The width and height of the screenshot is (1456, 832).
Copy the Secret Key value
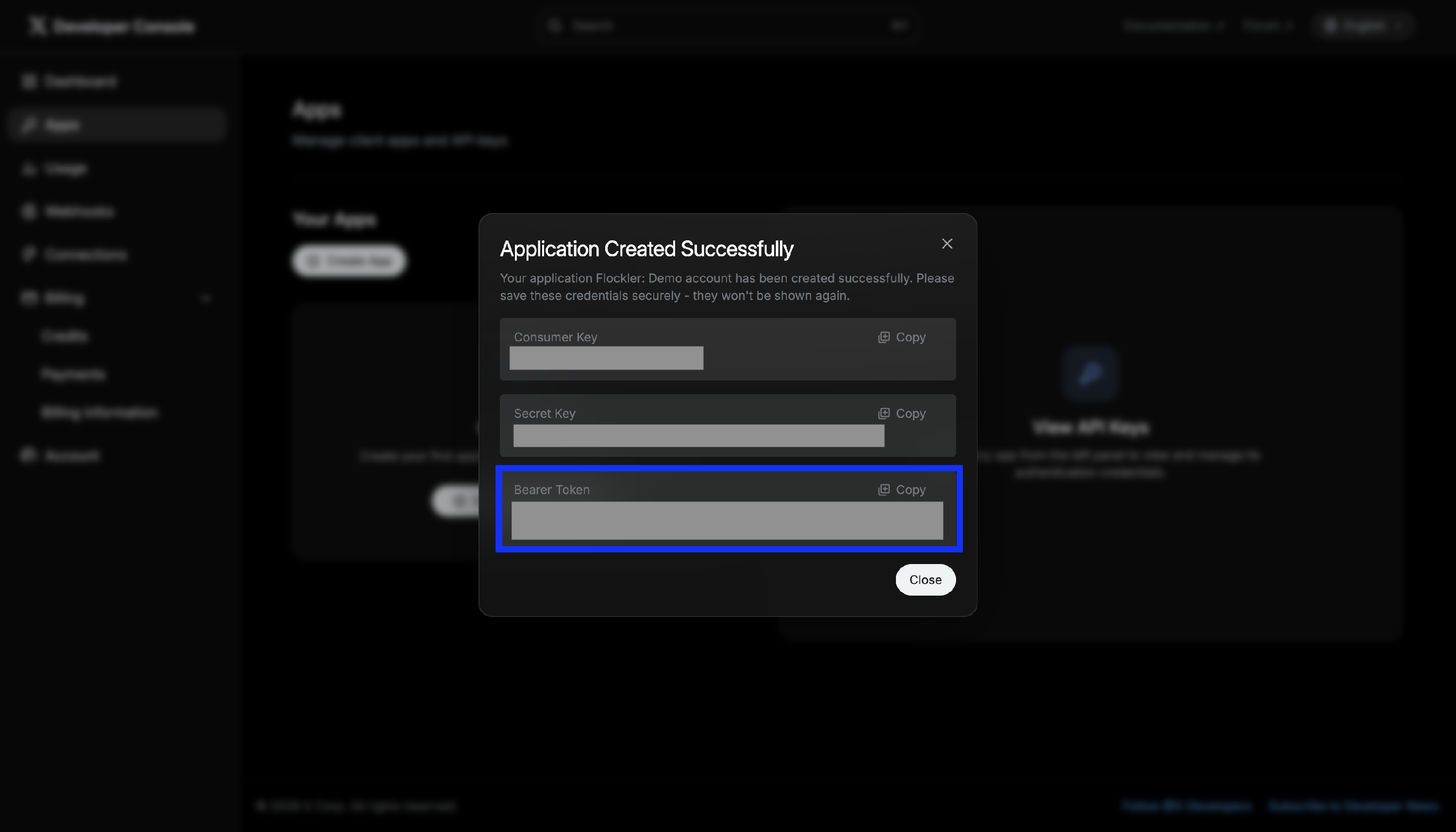902,413
